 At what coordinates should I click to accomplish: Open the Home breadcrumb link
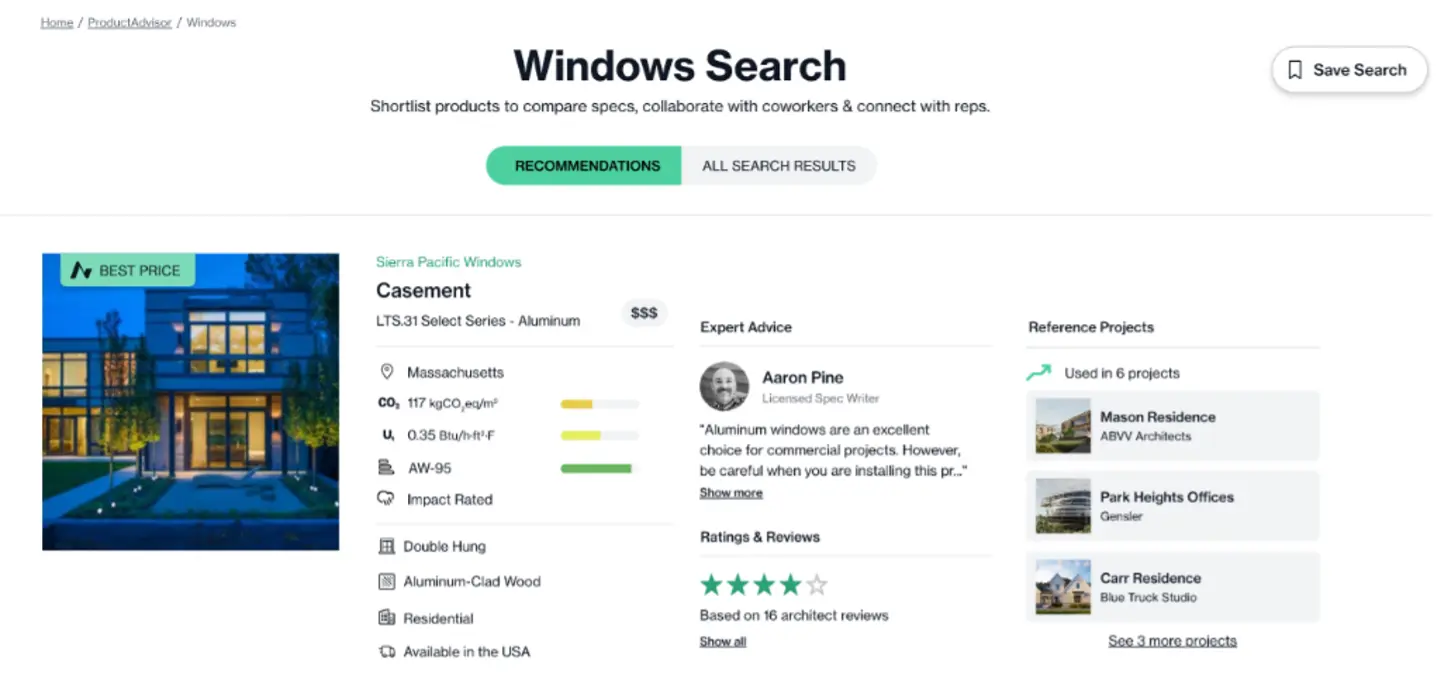[56, 22]
